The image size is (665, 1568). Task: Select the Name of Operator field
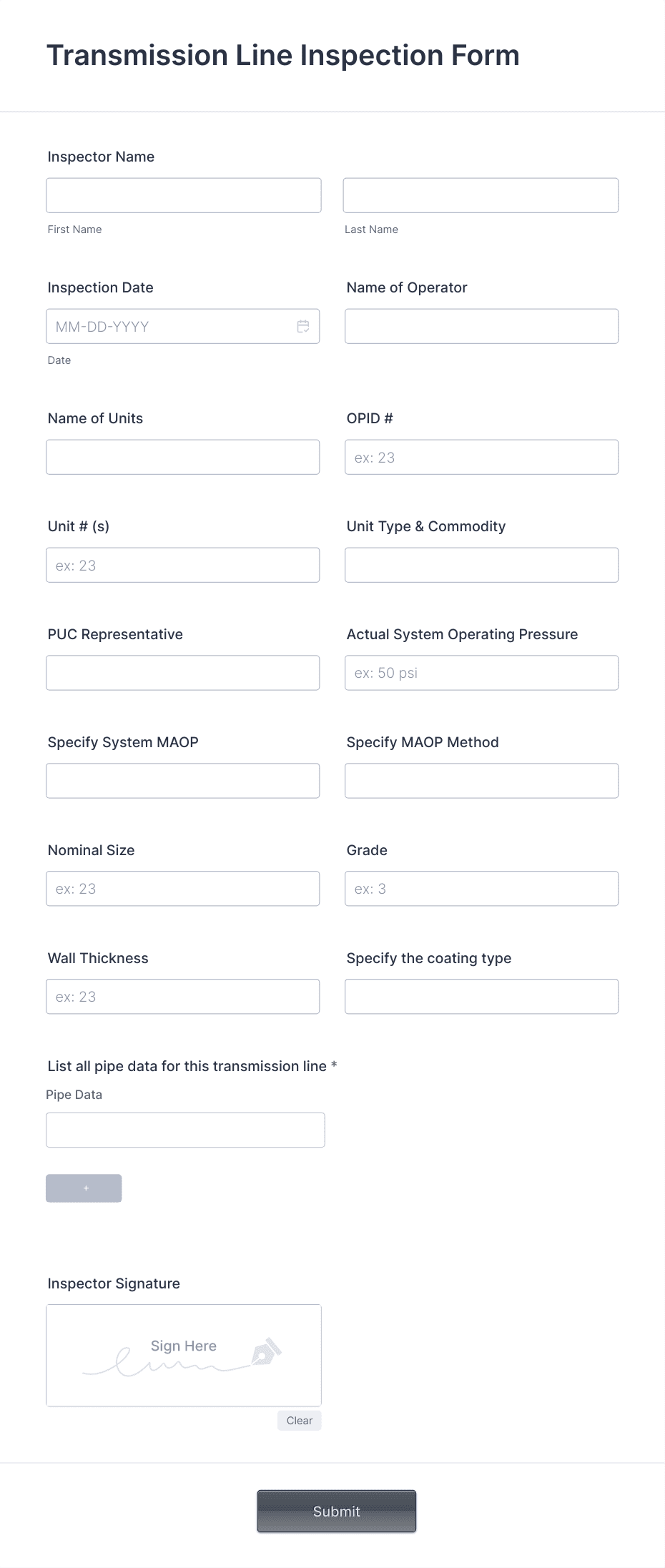pyautogui.click(x=481, y=325)
